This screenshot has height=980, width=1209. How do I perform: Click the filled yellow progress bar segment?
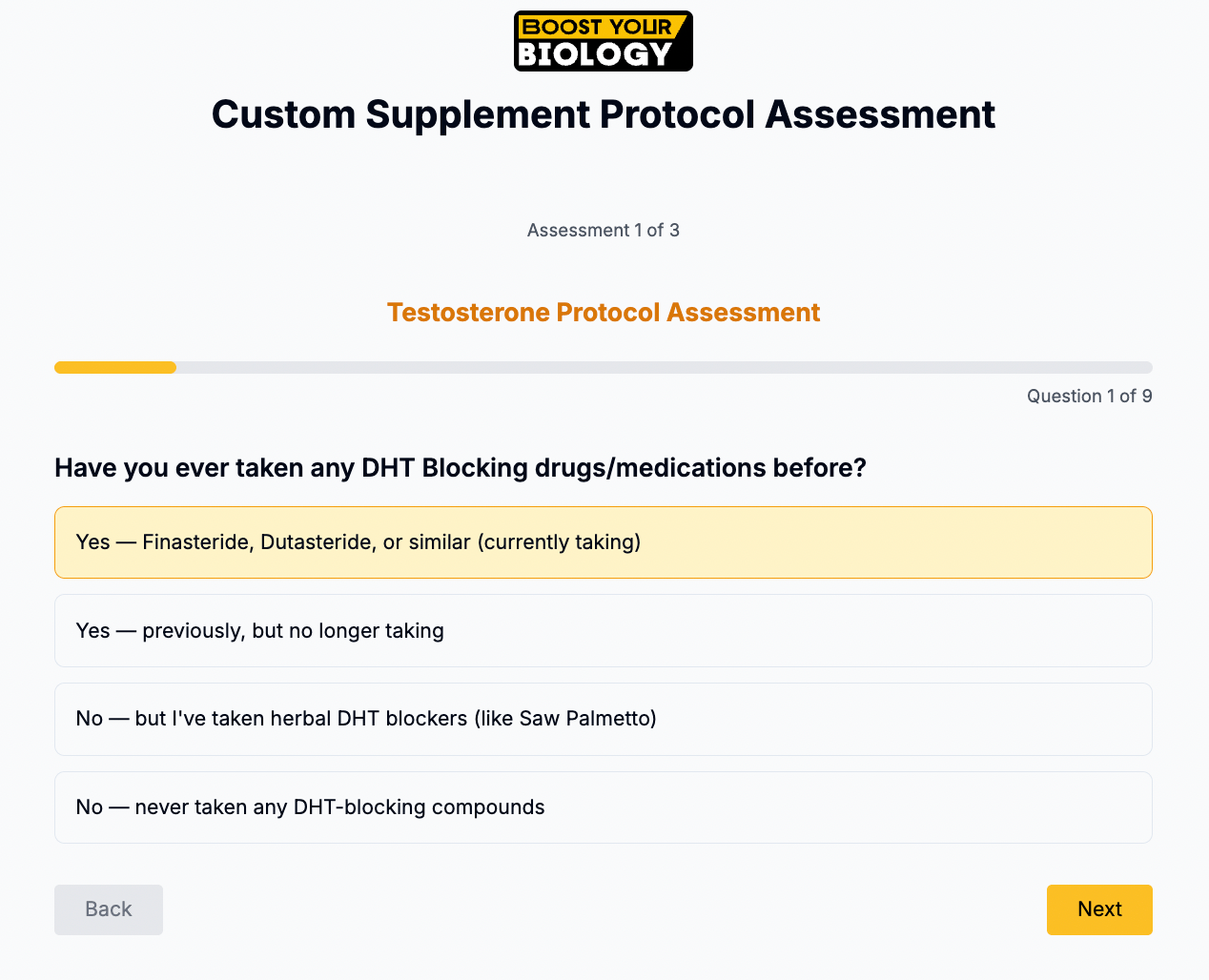tap(115, 368)
